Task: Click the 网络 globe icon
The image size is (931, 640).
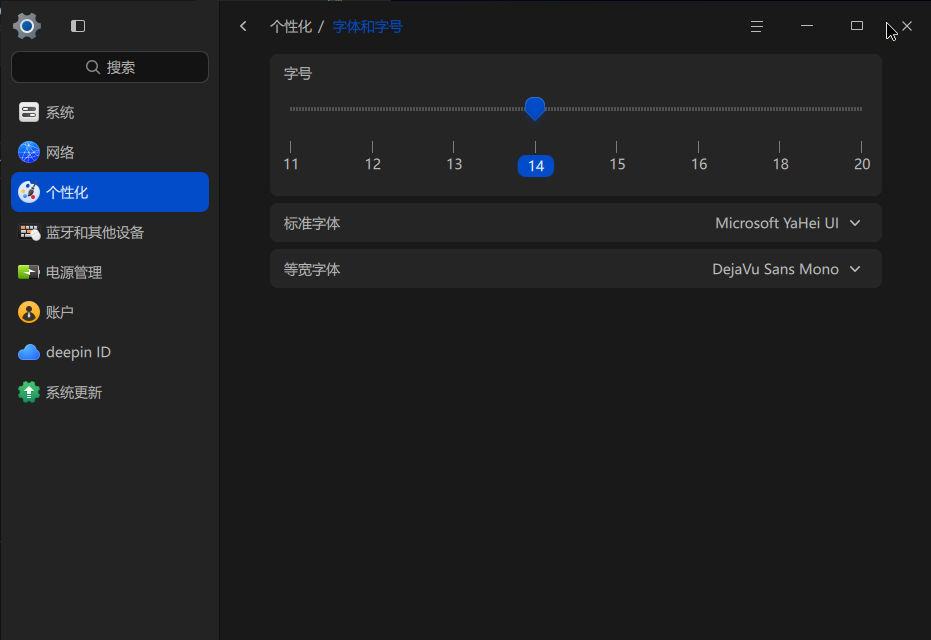Action: point(28,152)
